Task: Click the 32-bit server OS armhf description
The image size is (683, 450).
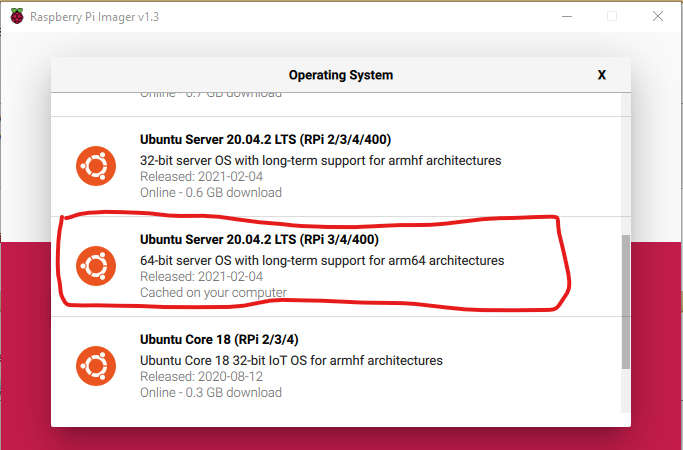Action: point(320,160)
